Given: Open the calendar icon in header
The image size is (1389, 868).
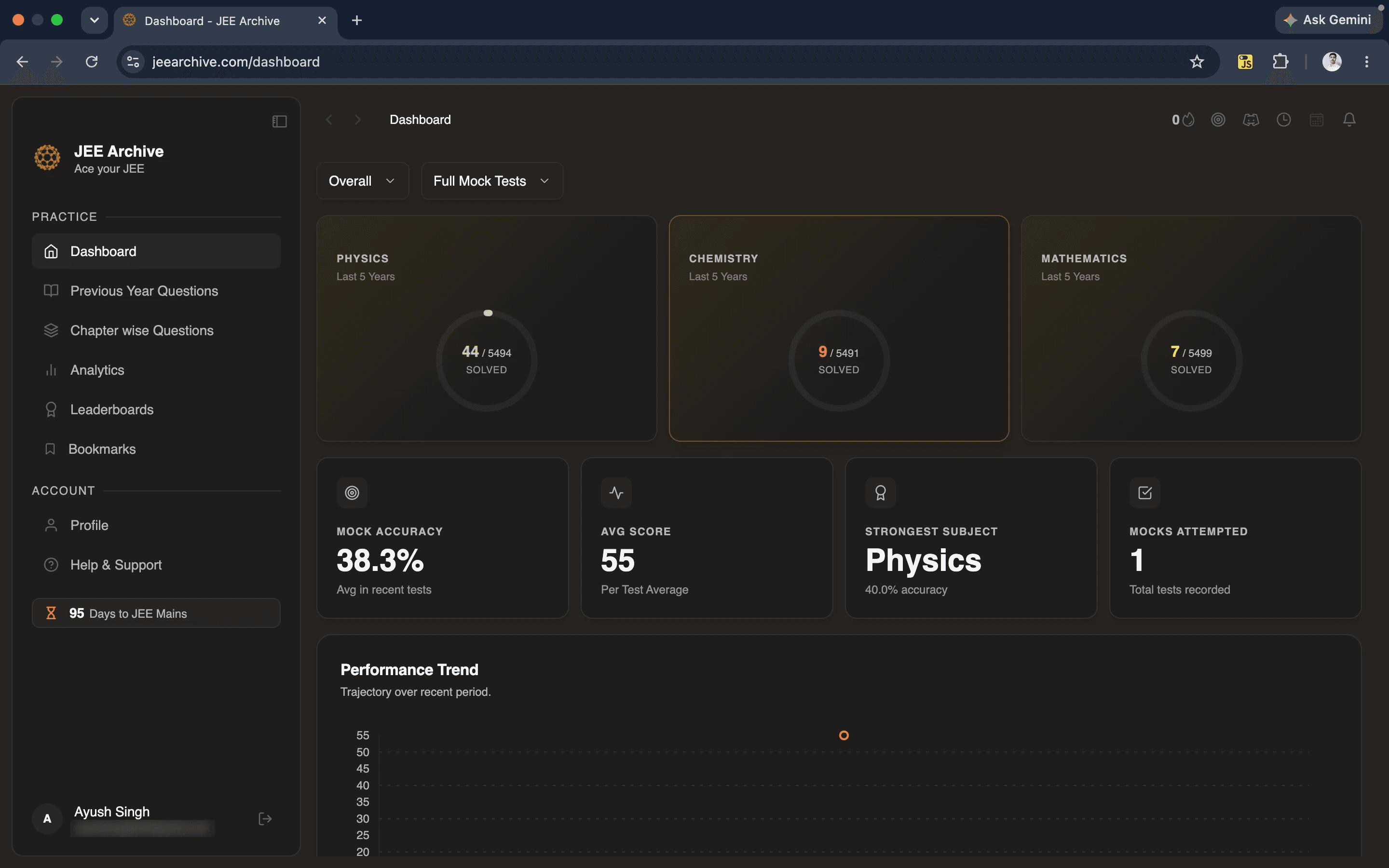Looking at the screenshot, I should pos(1316,120).
